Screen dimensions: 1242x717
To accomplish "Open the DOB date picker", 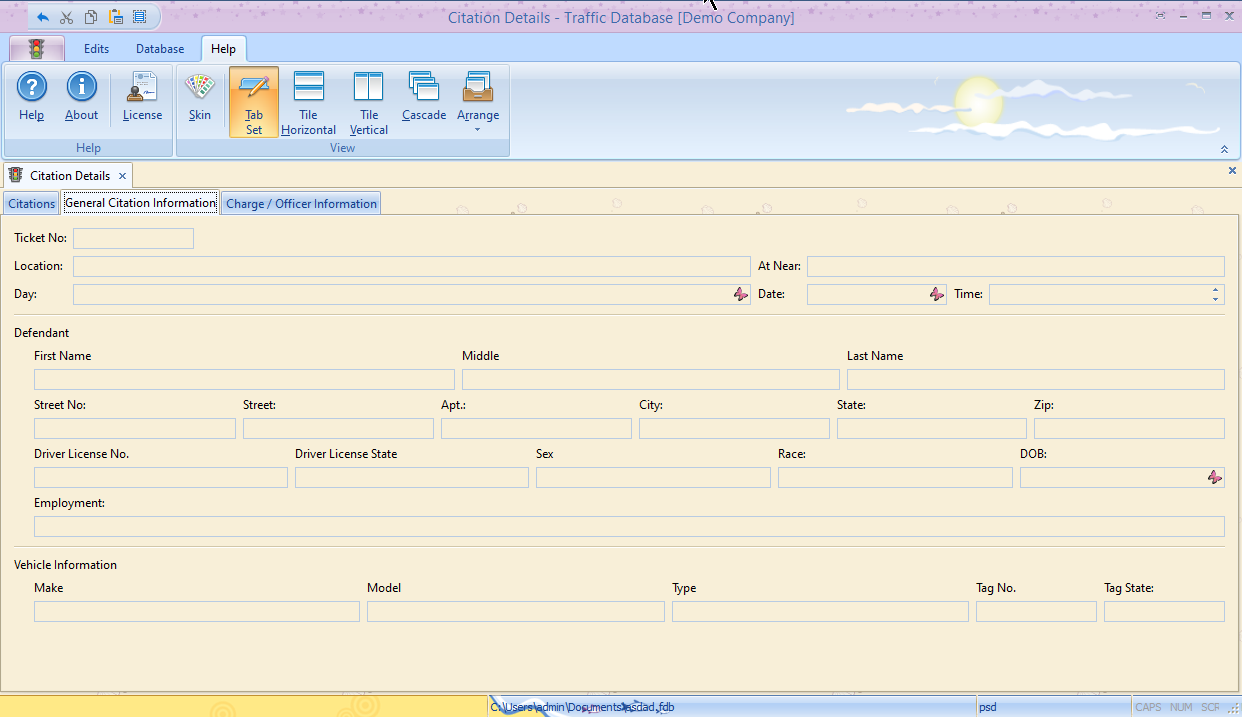I will [x=1215, y=478].
